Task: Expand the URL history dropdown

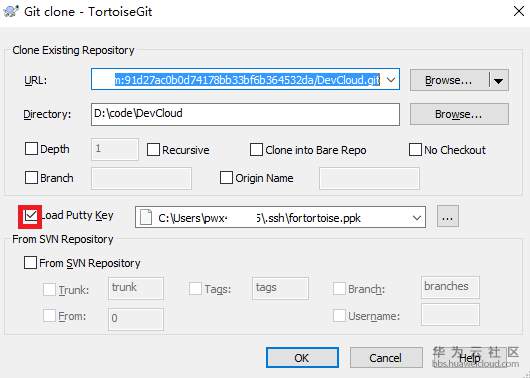Action: coord(391,80)
